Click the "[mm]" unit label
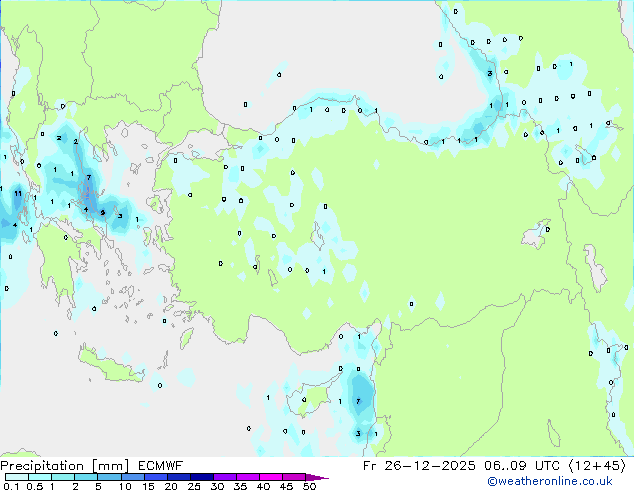634x490 pixels. [x=111, y=466]
